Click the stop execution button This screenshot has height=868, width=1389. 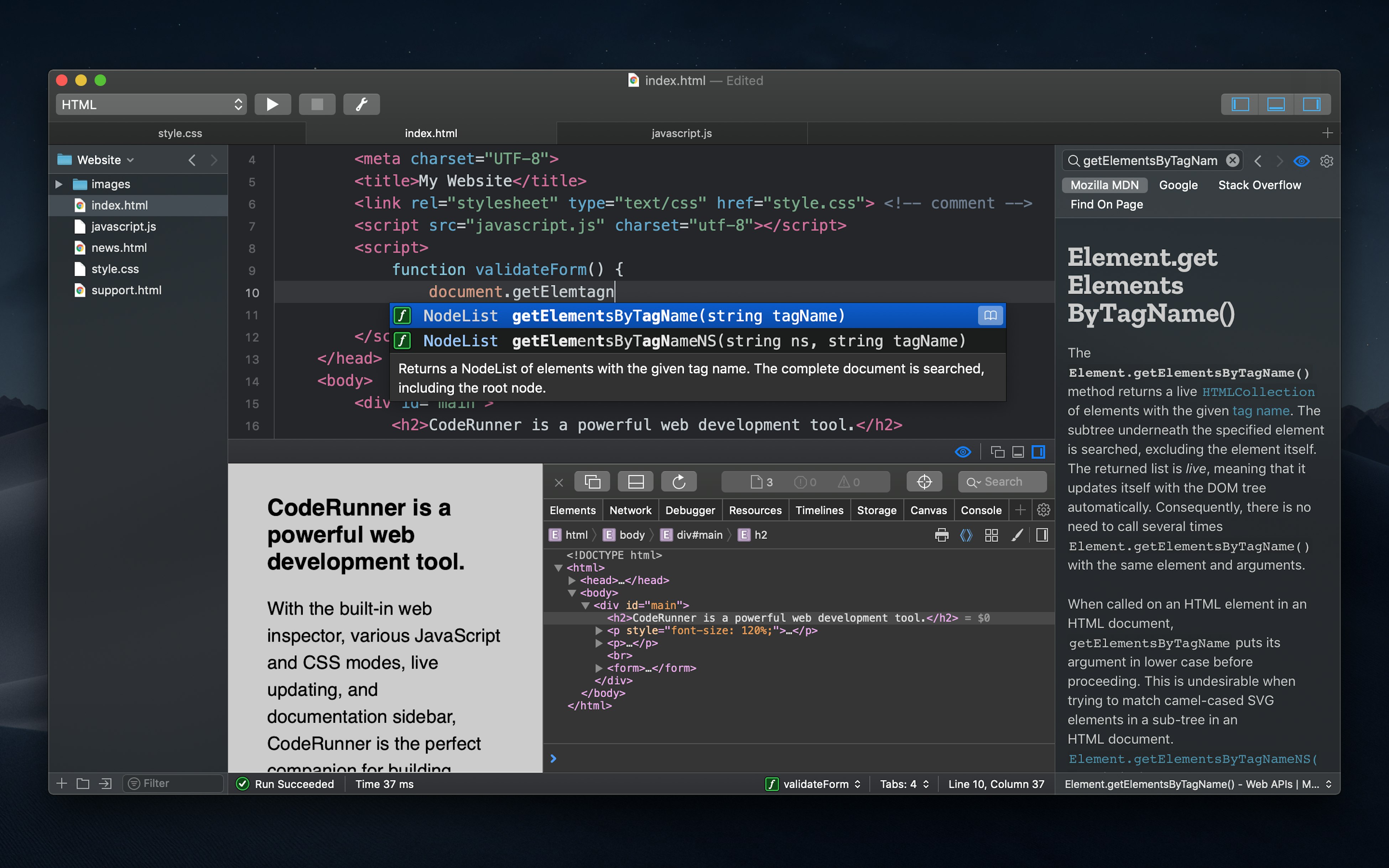(x=317, y=104)
